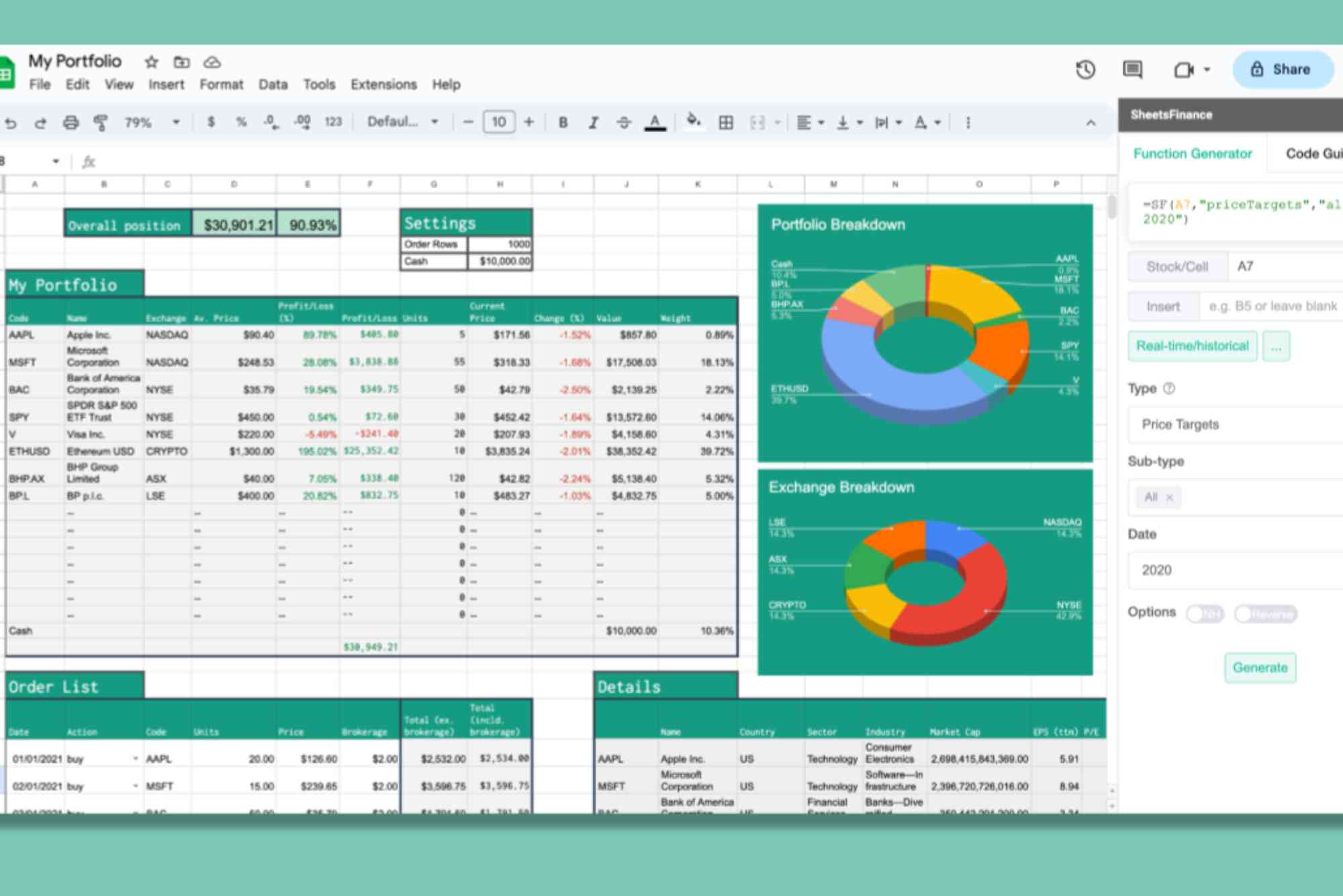Open the more formats 123 menu

pyautogui.click(x=333, y=122)
